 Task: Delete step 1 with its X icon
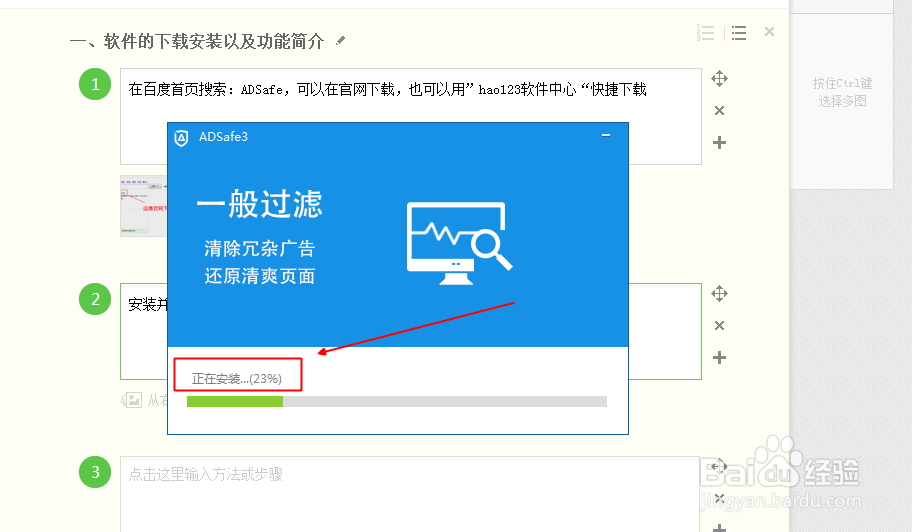[719, 110]
